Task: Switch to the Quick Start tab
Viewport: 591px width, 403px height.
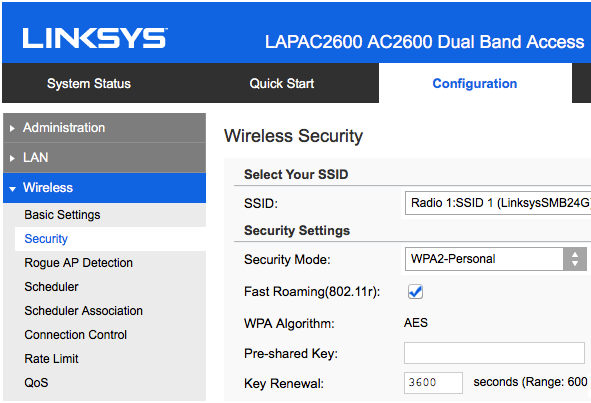Action: click(282, 83)
